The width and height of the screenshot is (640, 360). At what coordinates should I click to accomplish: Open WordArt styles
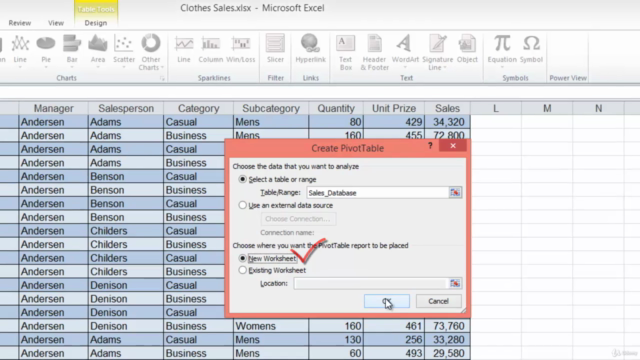coord(405,50)
